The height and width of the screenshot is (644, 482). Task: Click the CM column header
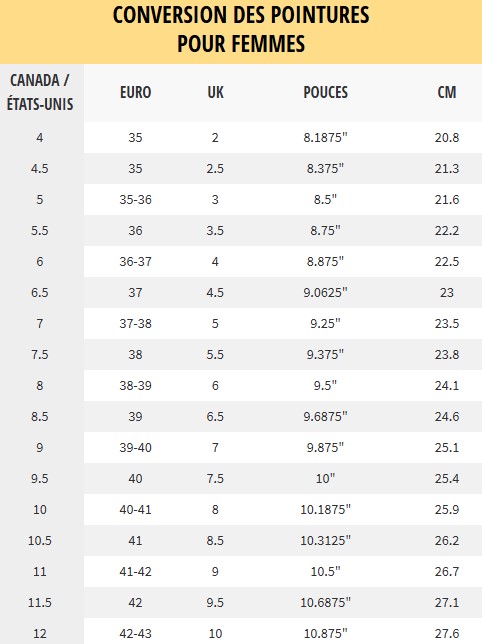(447, 92)
